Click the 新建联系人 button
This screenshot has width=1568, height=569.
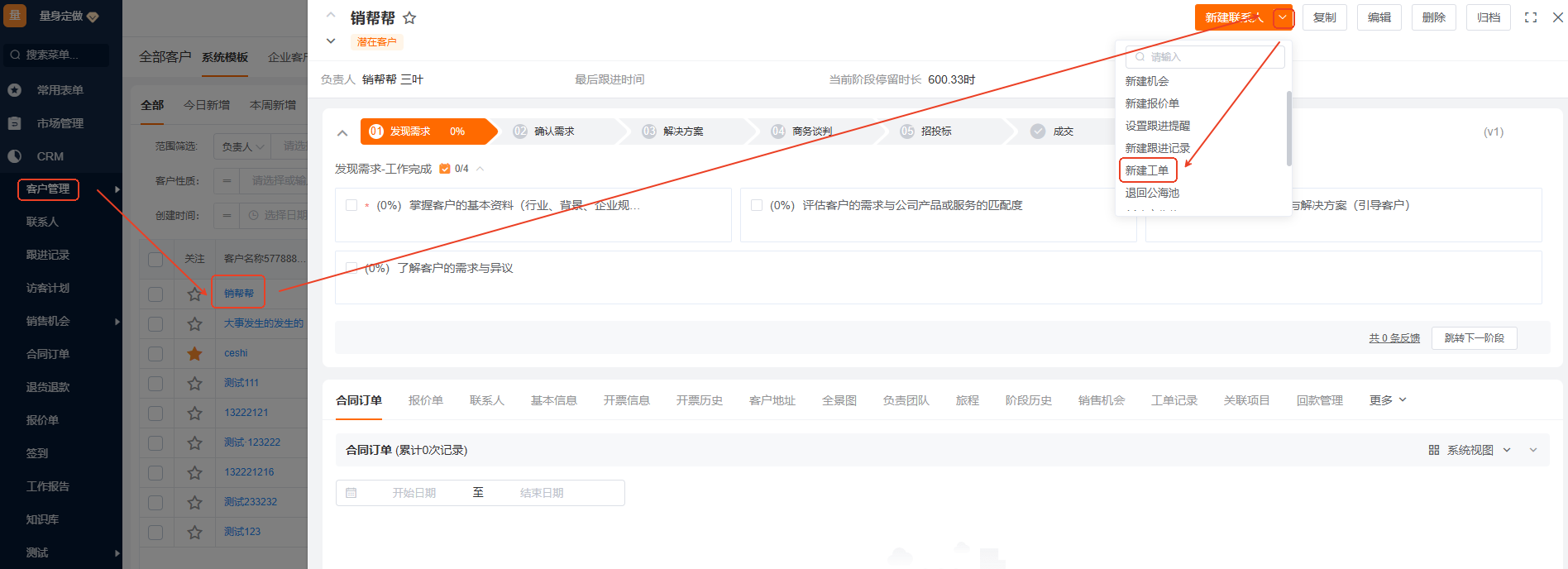(x=1234, y=17)
